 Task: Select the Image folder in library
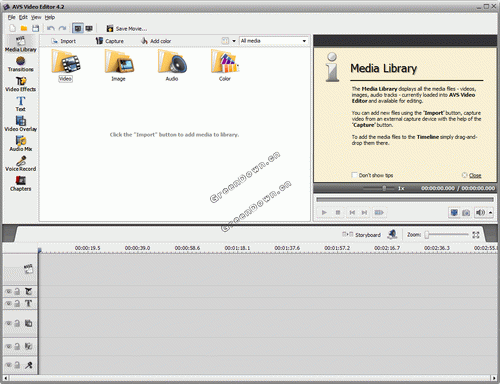click(x=119, y=65)
